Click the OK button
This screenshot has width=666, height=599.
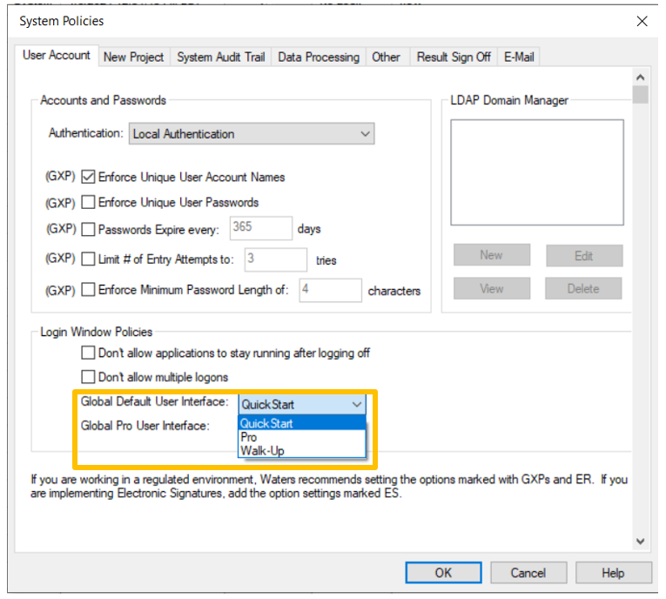443,573
